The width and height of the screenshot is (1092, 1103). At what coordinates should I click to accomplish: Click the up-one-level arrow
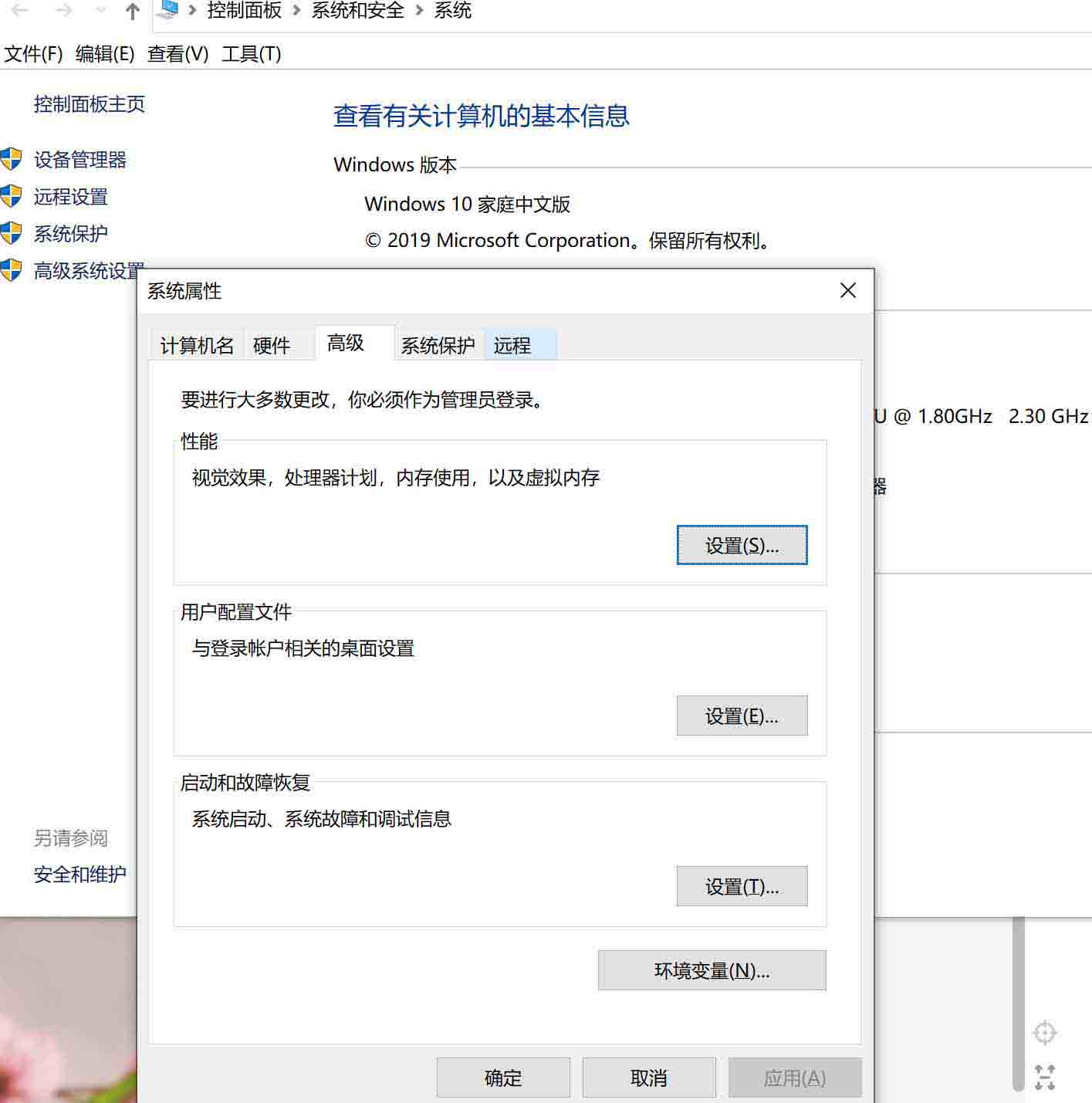pyautogui.click(x=133, y=11)
